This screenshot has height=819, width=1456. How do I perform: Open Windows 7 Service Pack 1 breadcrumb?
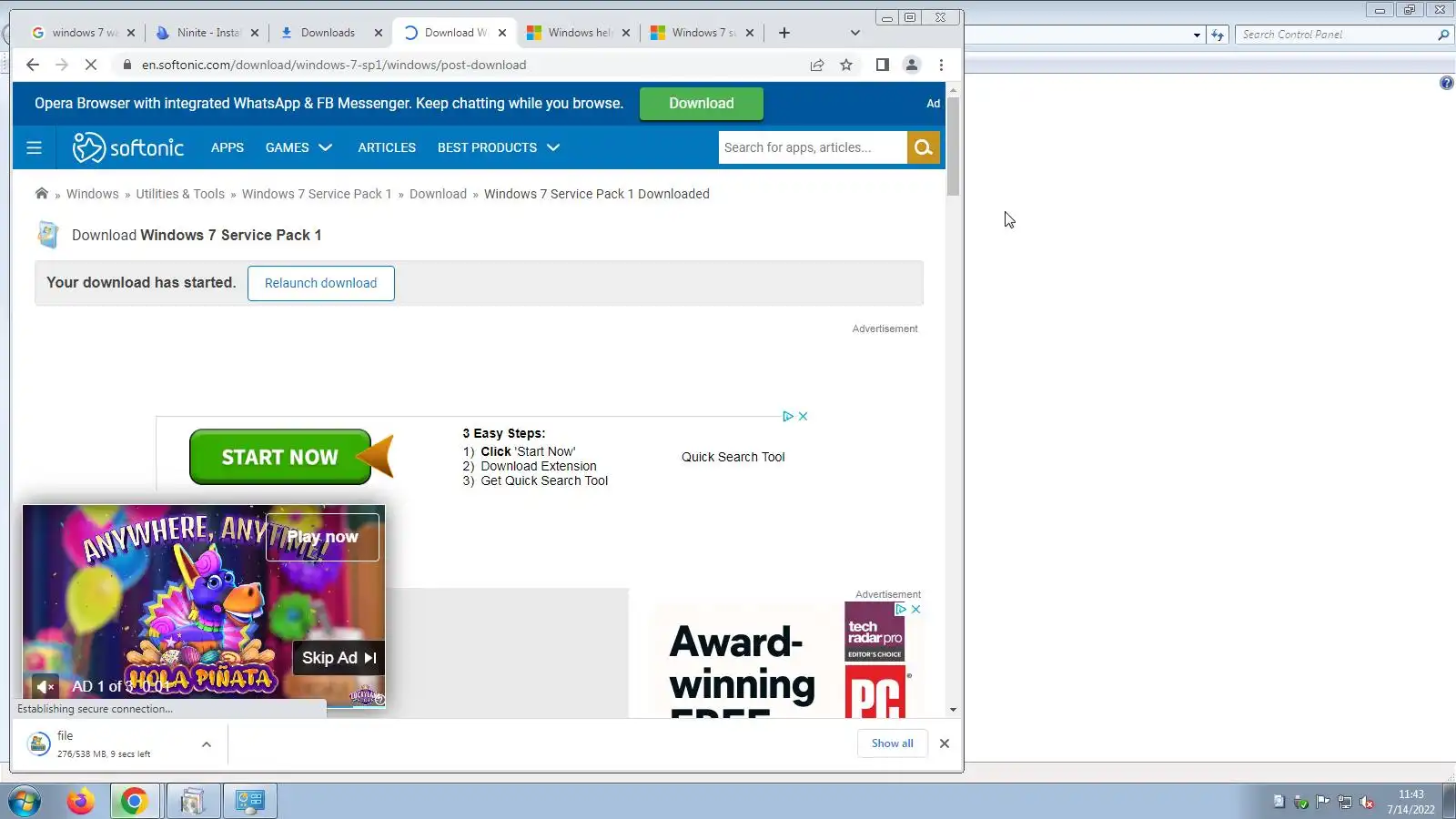point(317,194)
